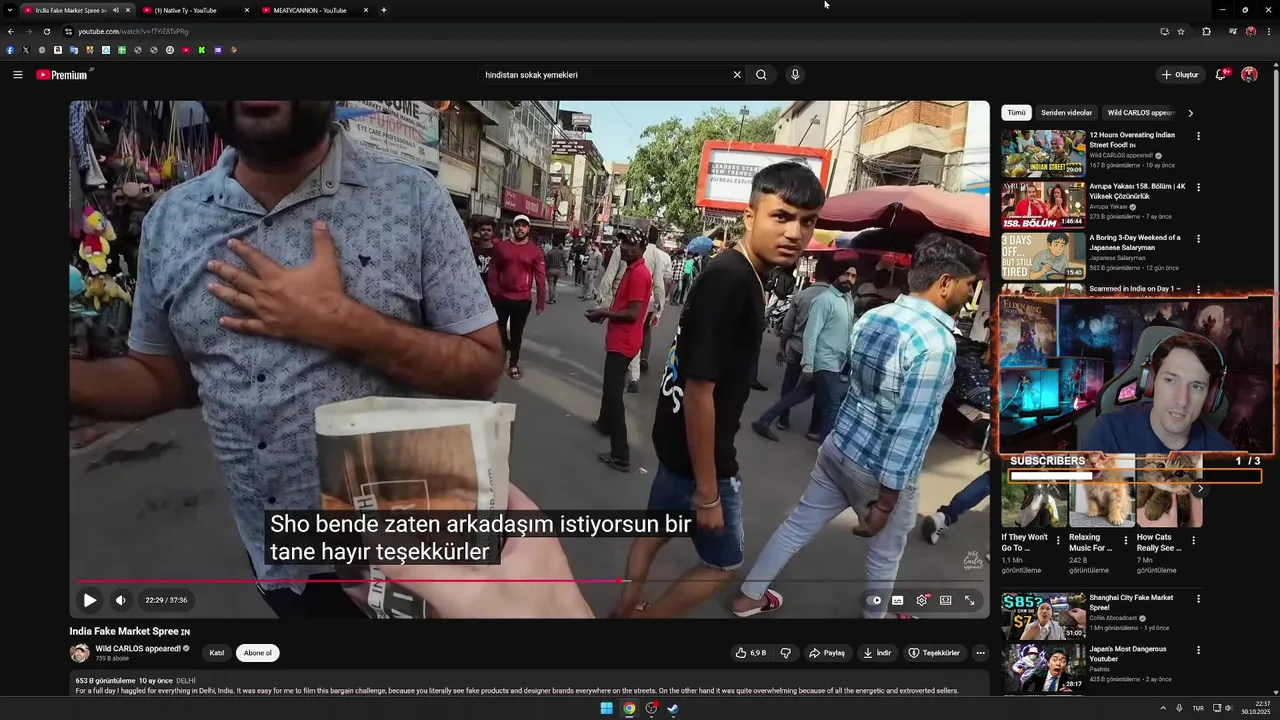Mute the video player volume

pyautogui.click(x=121, y=600)
